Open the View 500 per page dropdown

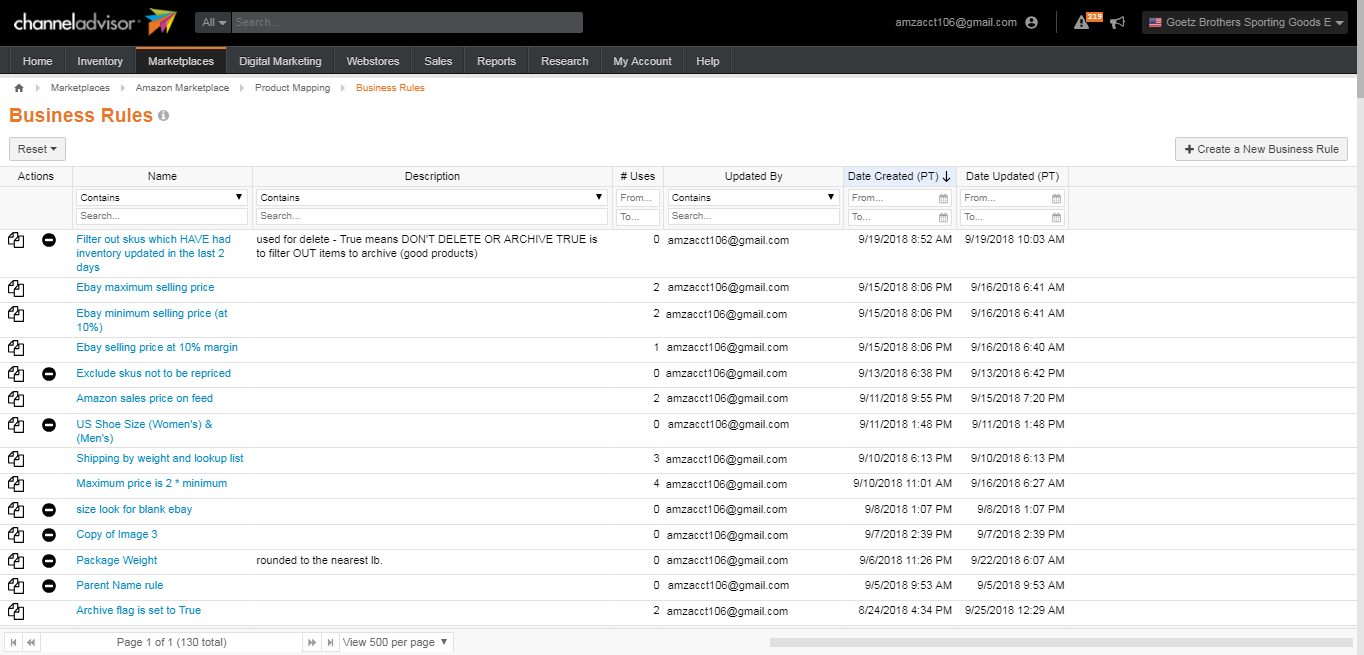(x=397, y=642)
